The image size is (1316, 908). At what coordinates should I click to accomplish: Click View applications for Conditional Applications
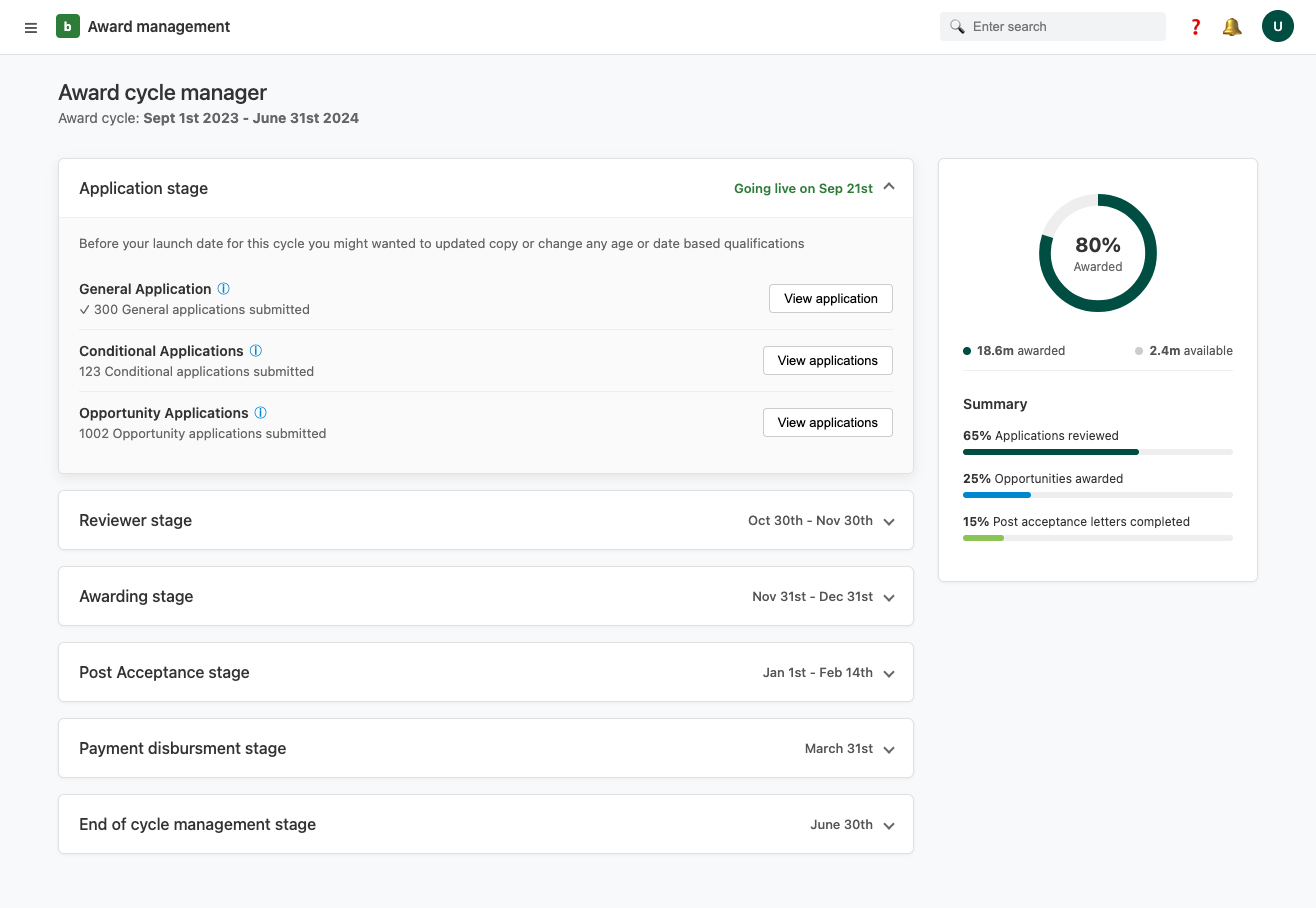pos(827,360)
